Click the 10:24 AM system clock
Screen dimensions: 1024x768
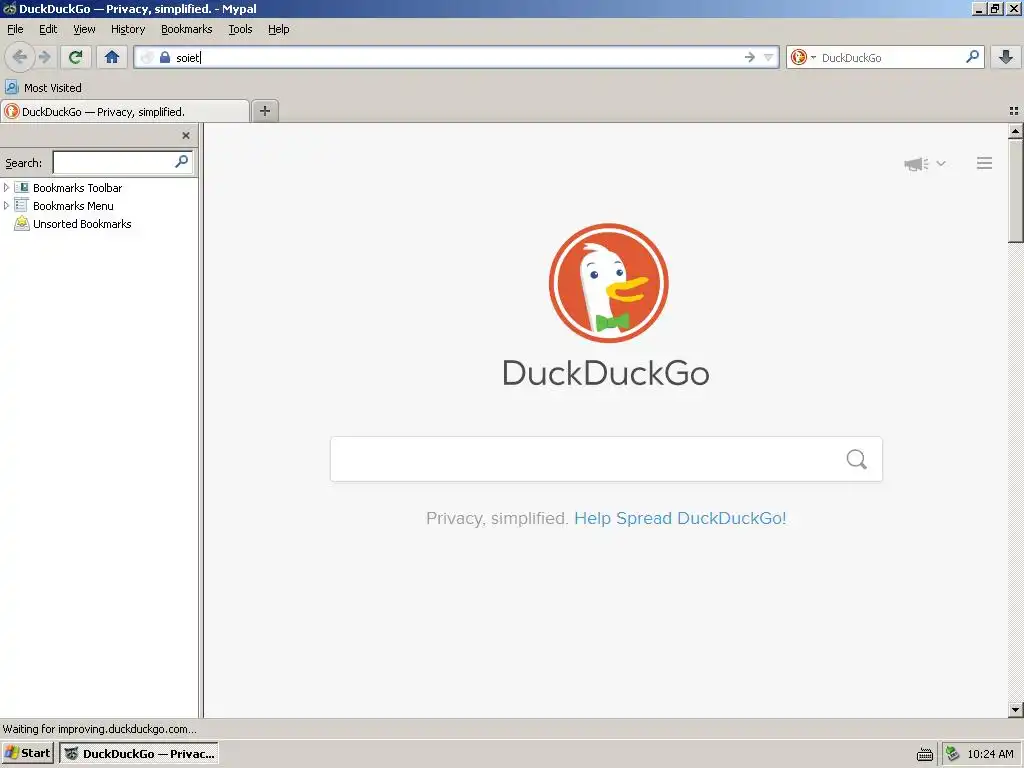pos(990,754)
